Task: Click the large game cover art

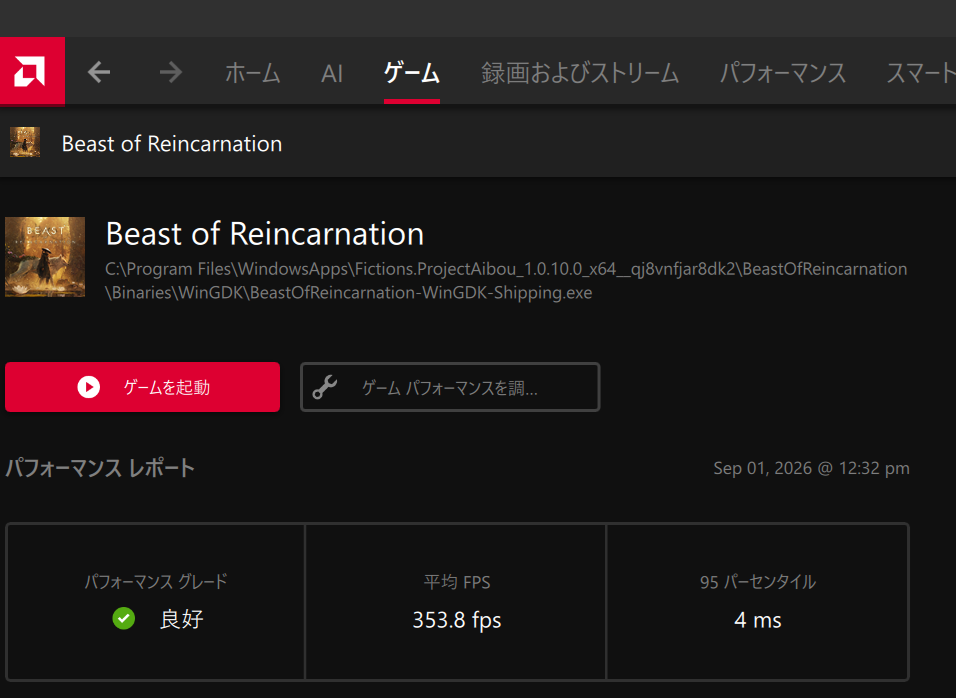Action: tap(45, 257)
